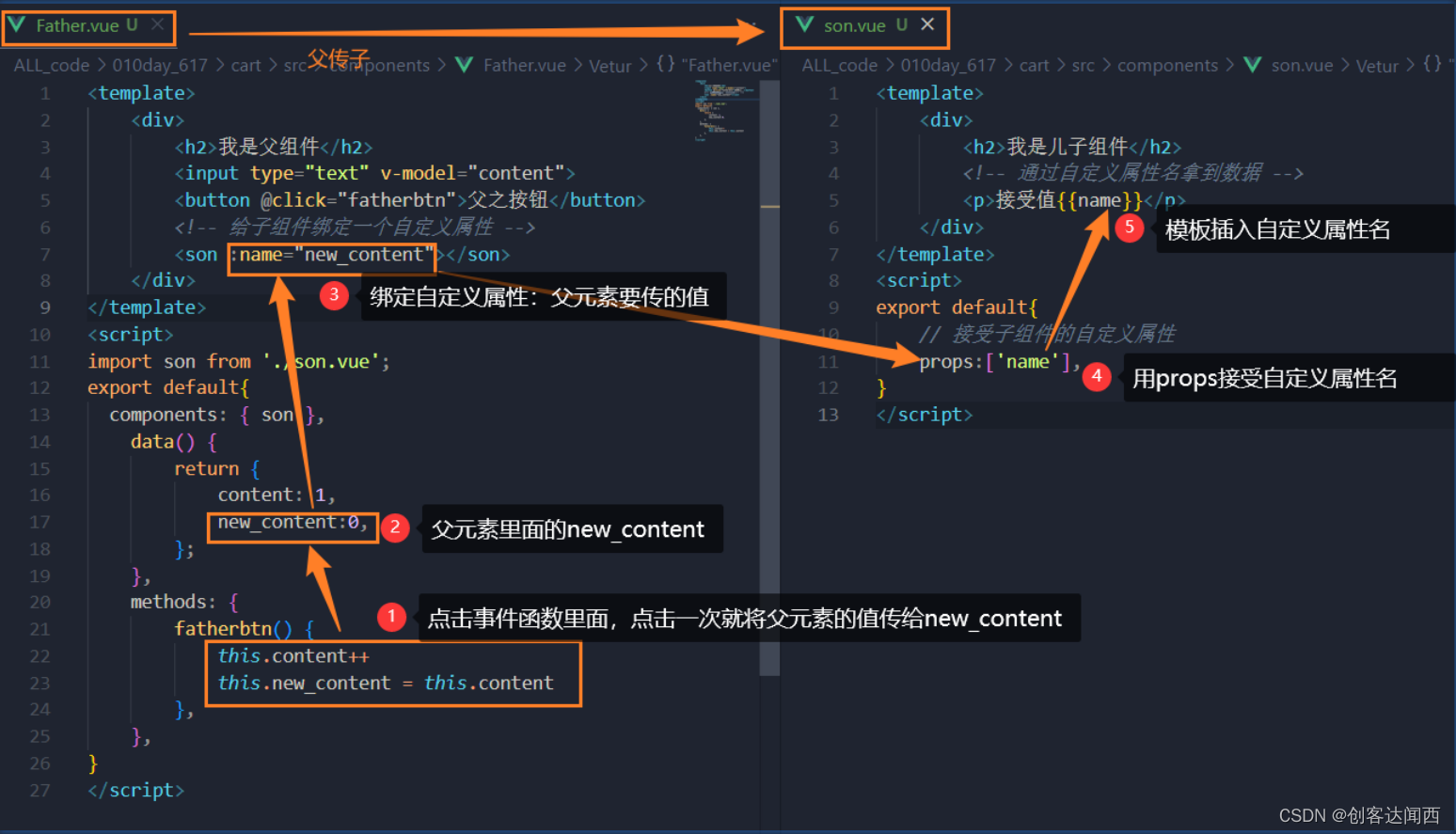This screenshot has width=1456, height=834.
Task: Click the Vue icon on Father.vue tab
Action: [x=17, y=24]
